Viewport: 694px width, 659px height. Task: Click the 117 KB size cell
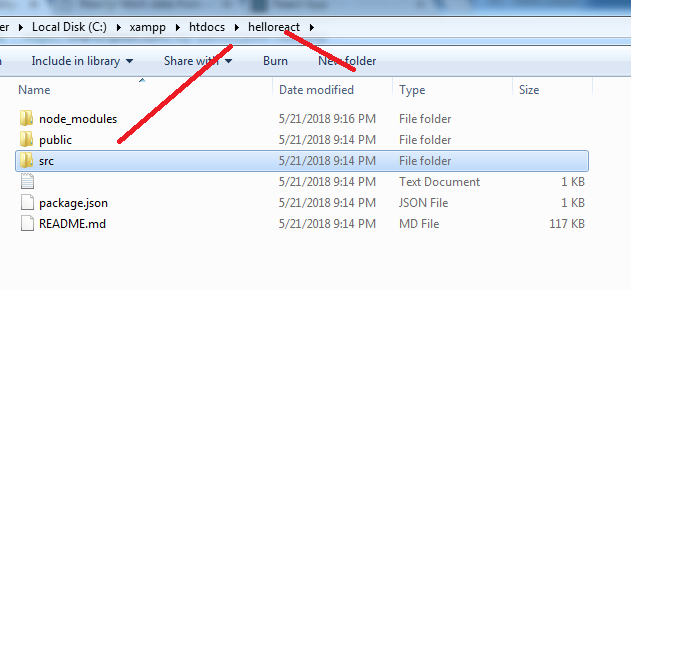point(567,224)
